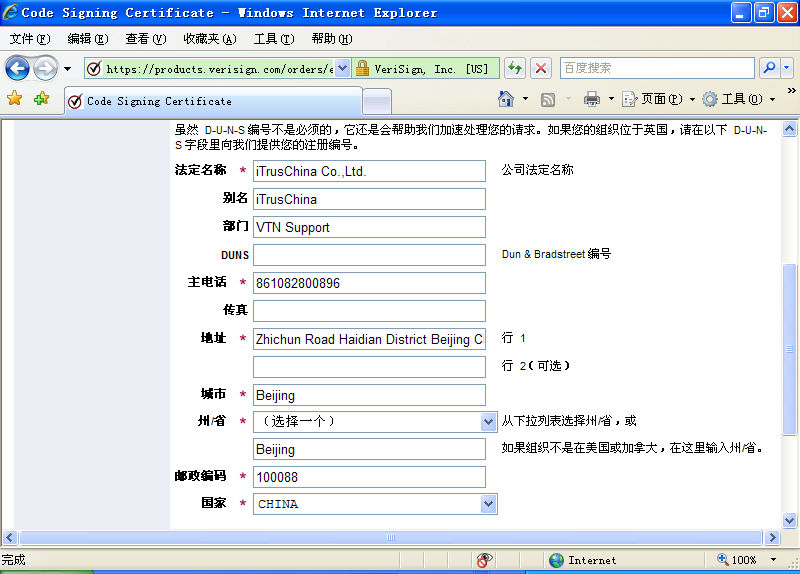Click the search magnifier icon
Screen dimensions: 800x574
tap(769, 68)
